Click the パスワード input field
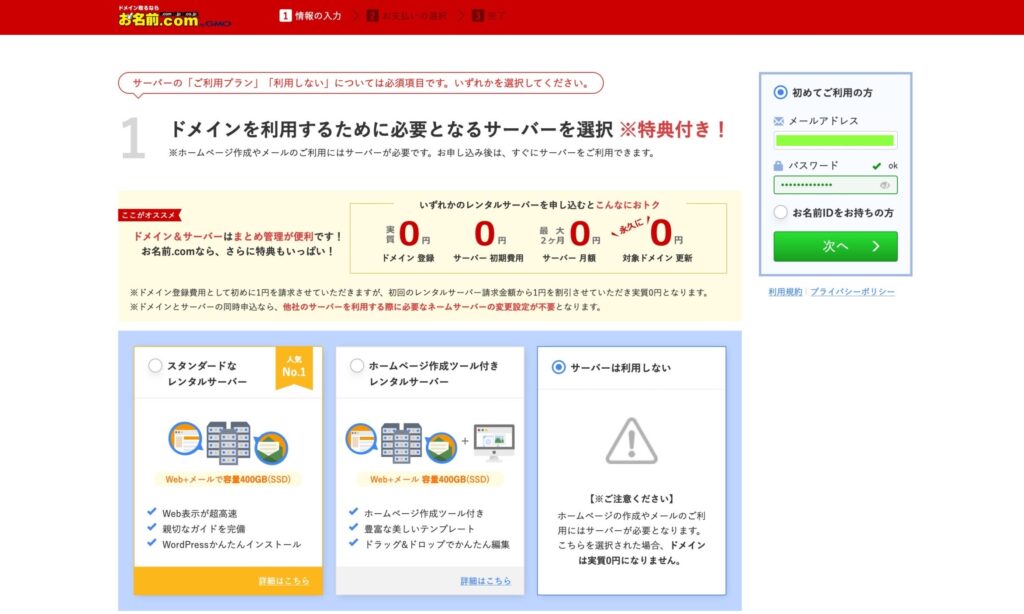The image size is (1024, 614). pos(835,185)
